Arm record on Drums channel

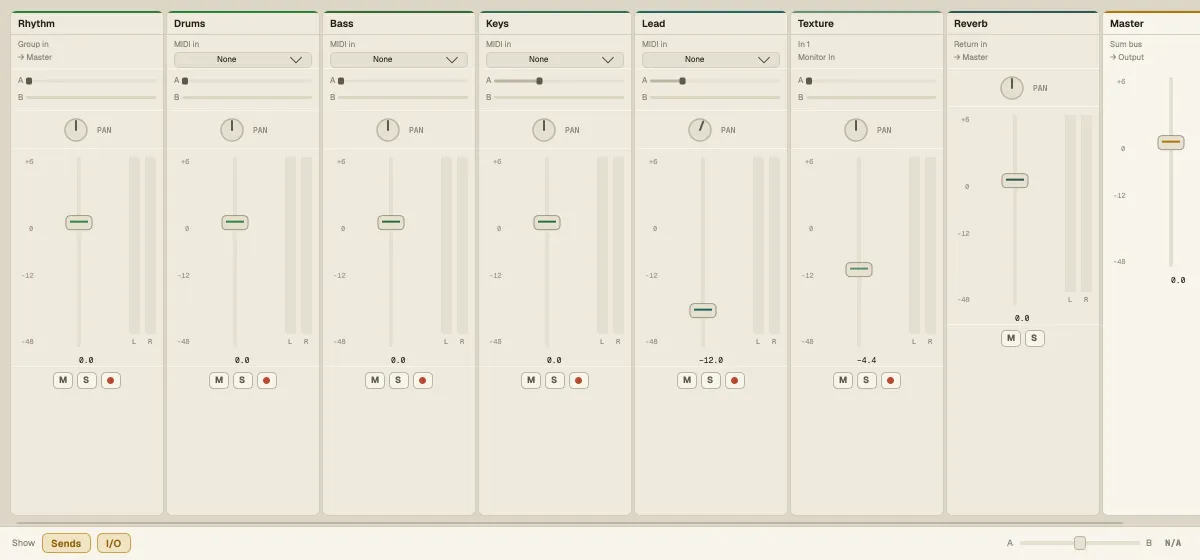click(x=267, y=380)
